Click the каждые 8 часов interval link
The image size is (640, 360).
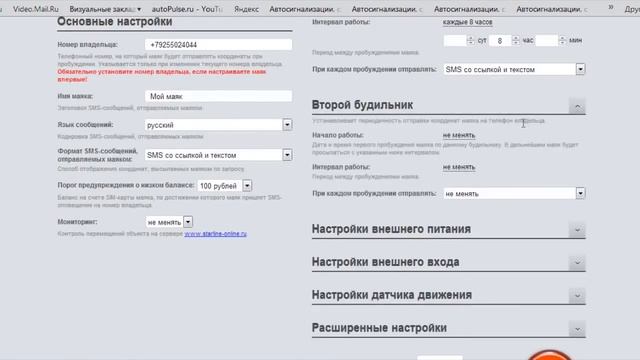pyautogui.click(x=467, y=22)
